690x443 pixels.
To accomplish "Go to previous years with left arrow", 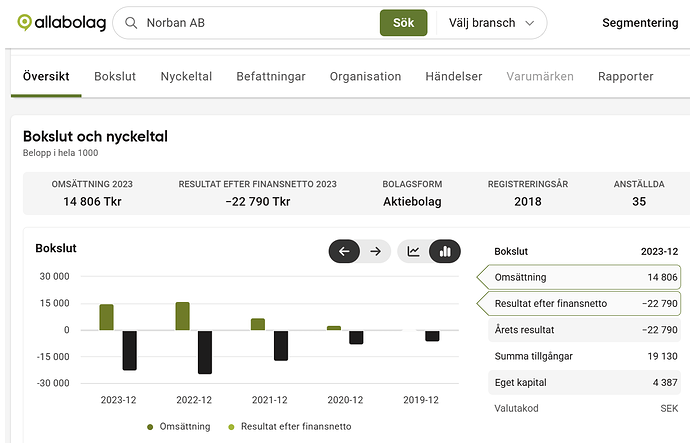I will click(344, 251).
